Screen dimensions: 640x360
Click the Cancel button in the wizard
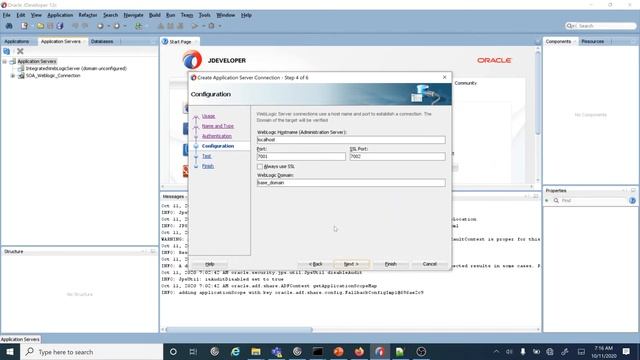pos(429,264)
